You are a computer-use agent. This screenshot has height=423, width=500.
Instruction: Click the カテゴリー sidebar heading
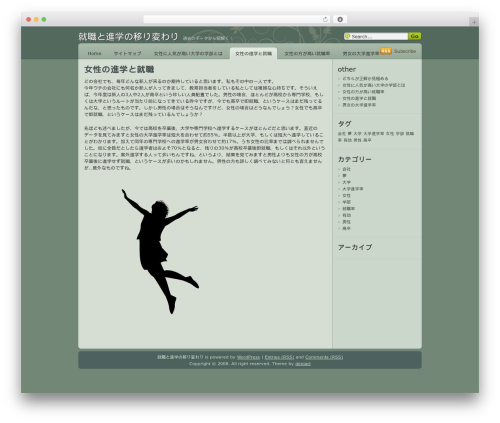pos(354,159)
